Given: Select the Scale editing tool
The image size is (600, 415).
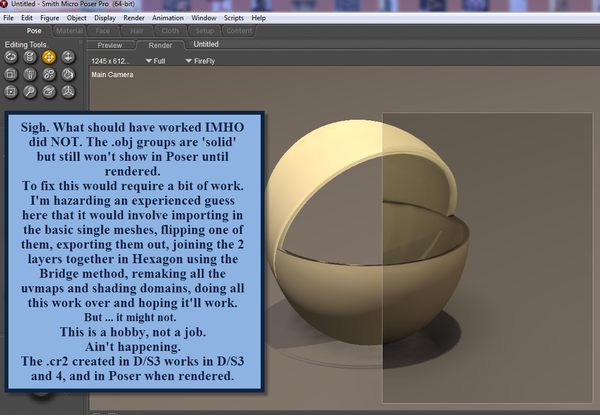Looking at the screenshot, I should 11,74.
